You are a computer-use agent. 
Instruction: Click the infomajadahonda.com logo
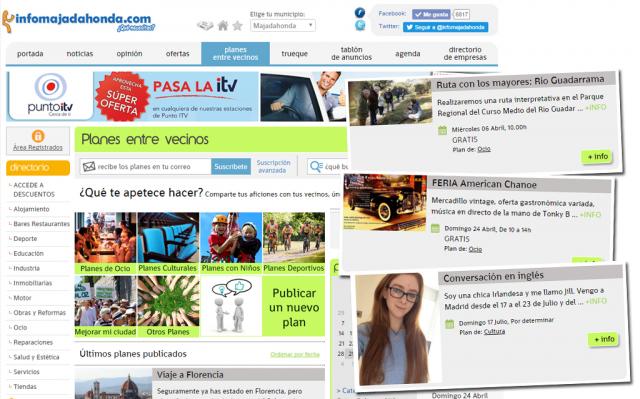78,21
